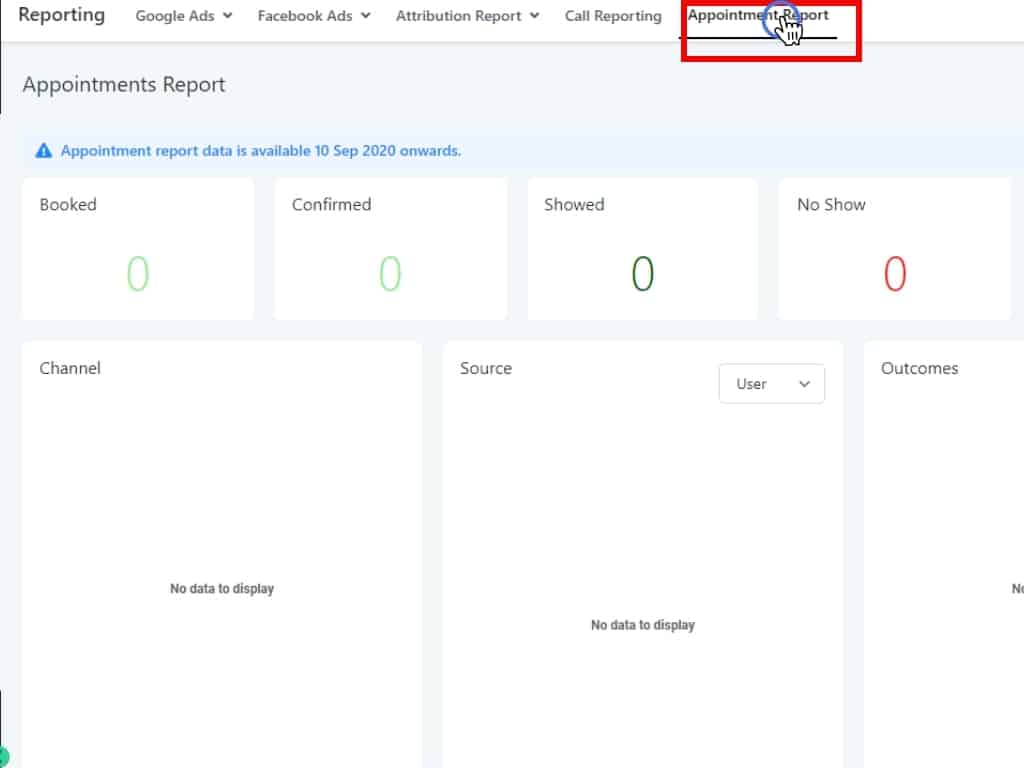Click the Source panel title
1024x768 pixels.
click(x=486, y=368)
